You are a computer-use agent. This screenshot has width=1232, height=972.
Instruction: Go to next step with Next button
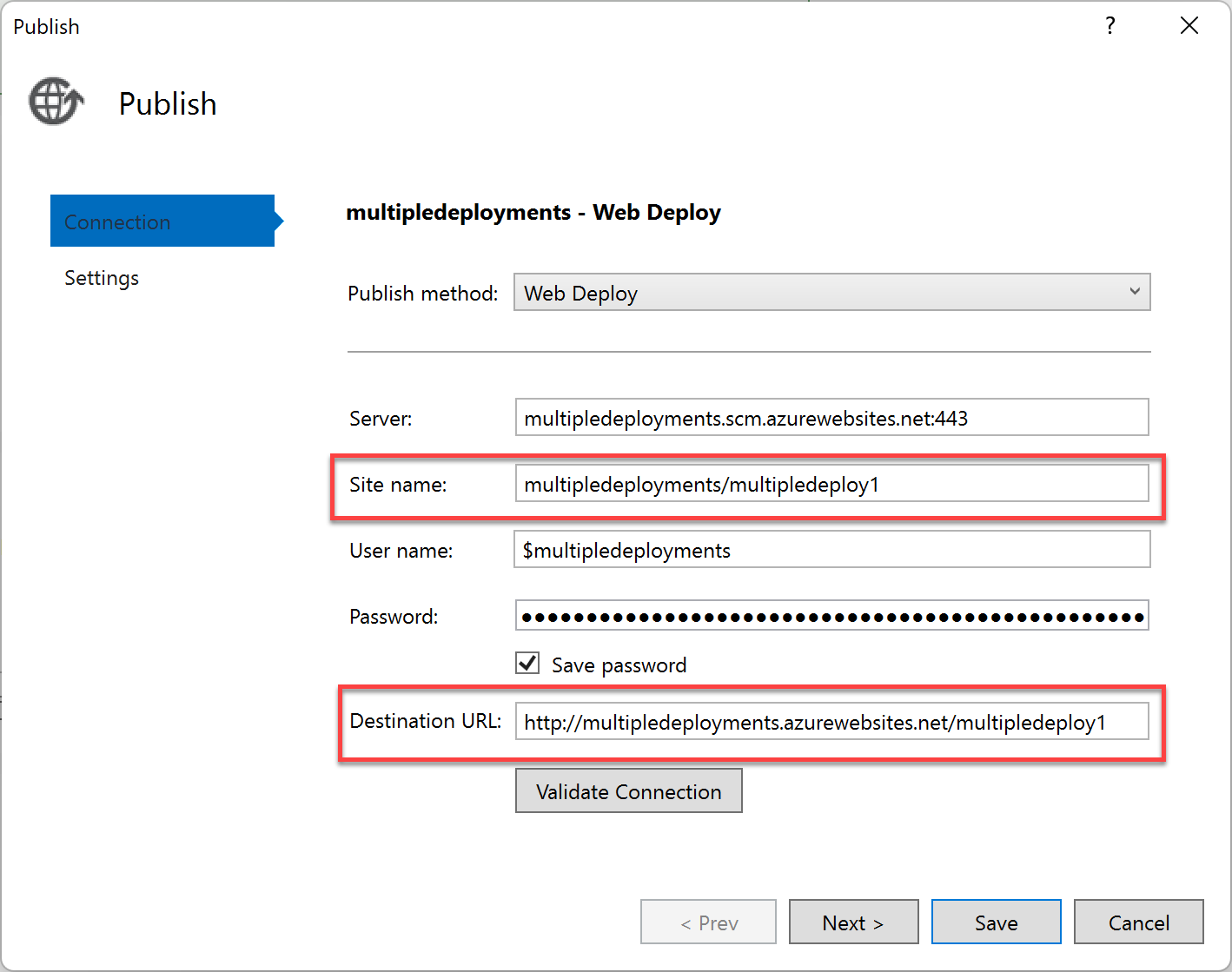853,922
